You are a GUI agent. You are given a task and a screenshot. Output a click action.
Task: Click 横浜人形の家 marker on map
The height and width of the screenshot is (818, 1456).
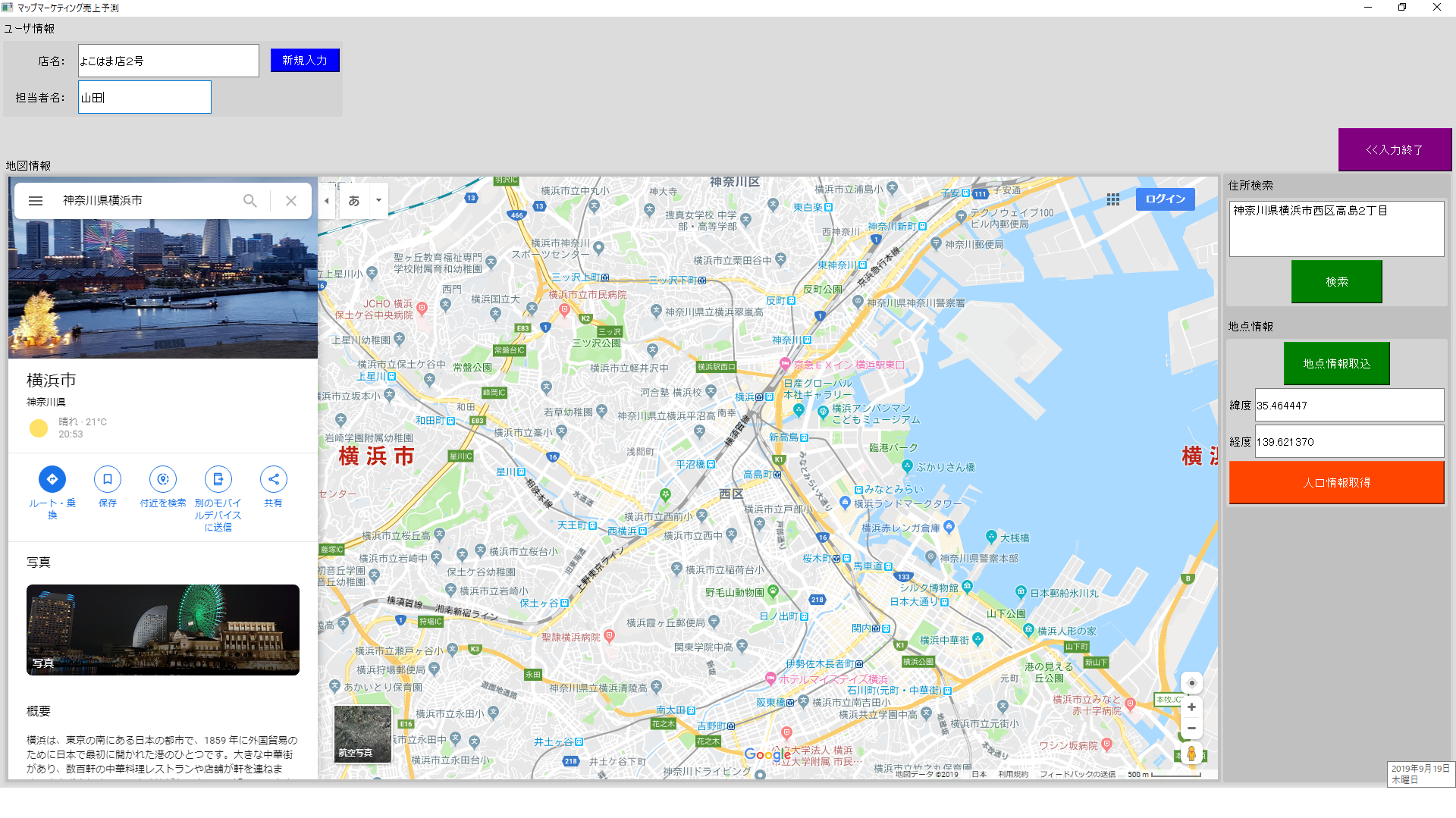tap(1029, 630)
